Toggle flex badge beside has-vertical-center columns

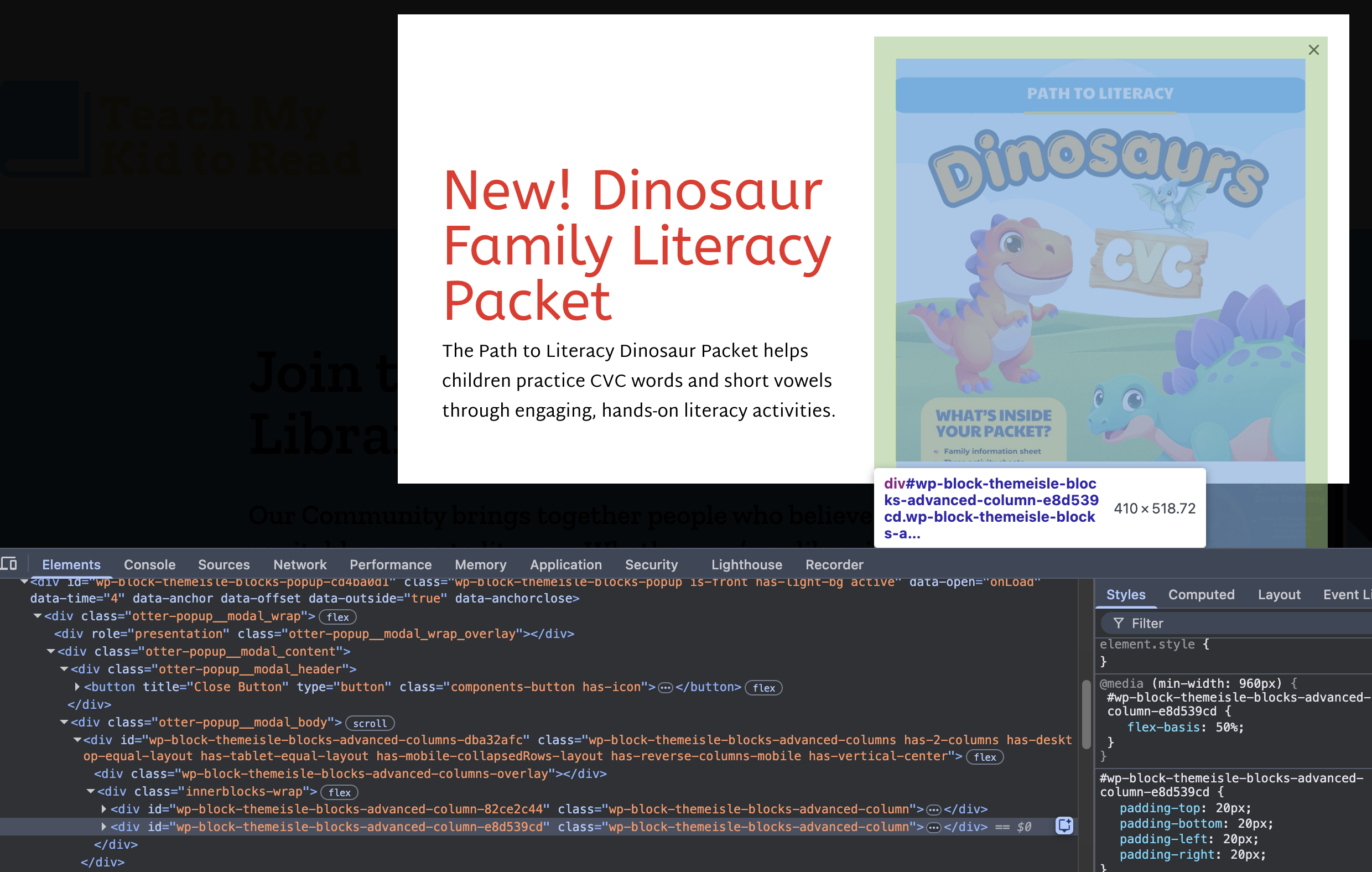[985, 757]
